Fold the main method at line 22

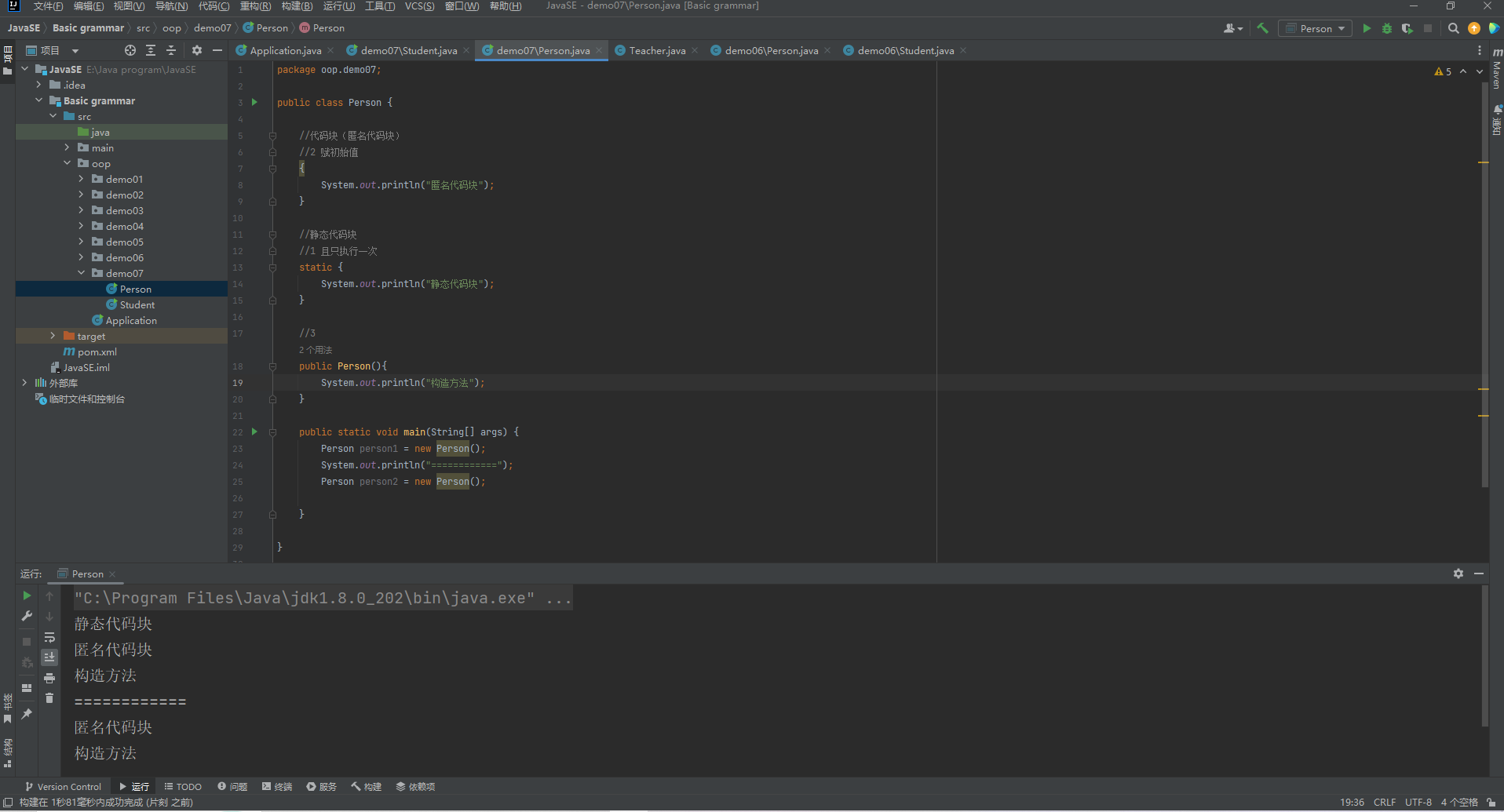point(272,432)
